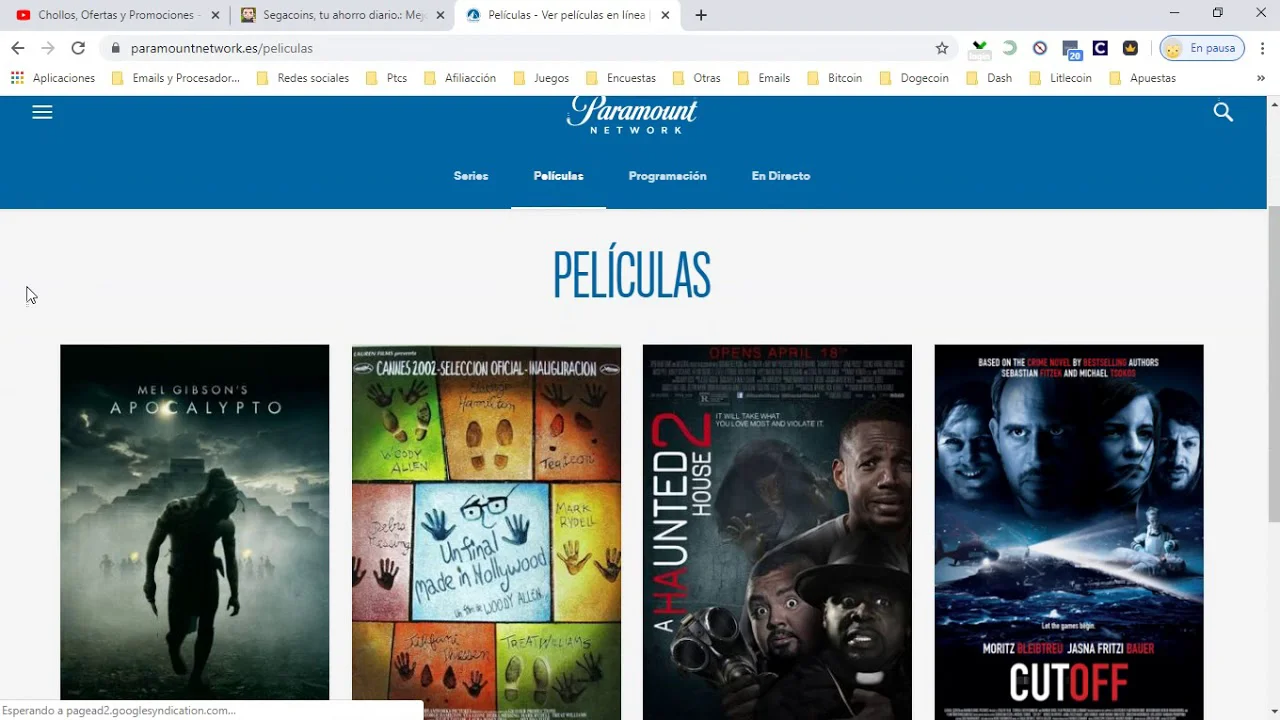1280x720 pixels.
Task: Click the search magnifier icon
Action: click(x=1222, y=113)
